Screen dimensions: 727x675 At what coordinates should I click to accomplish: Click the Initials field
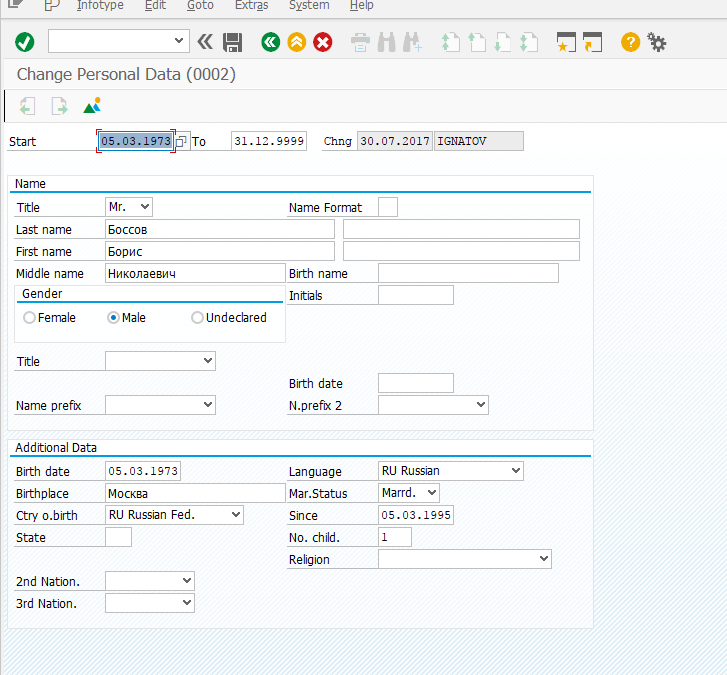point(416,295)
